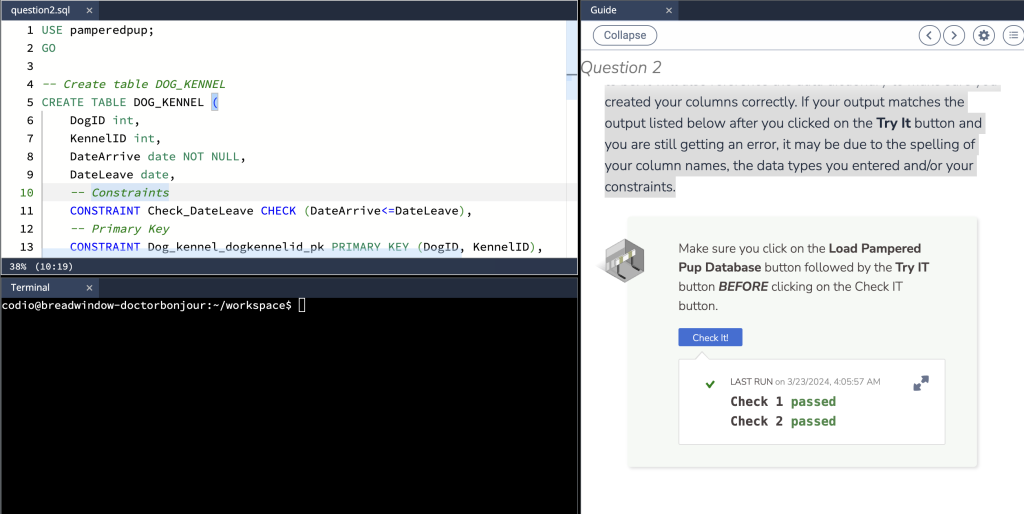The image size is (1024, 514).
Task: Open guide settings gear icon
Action: pyautogui.click(x=984, y=35)
